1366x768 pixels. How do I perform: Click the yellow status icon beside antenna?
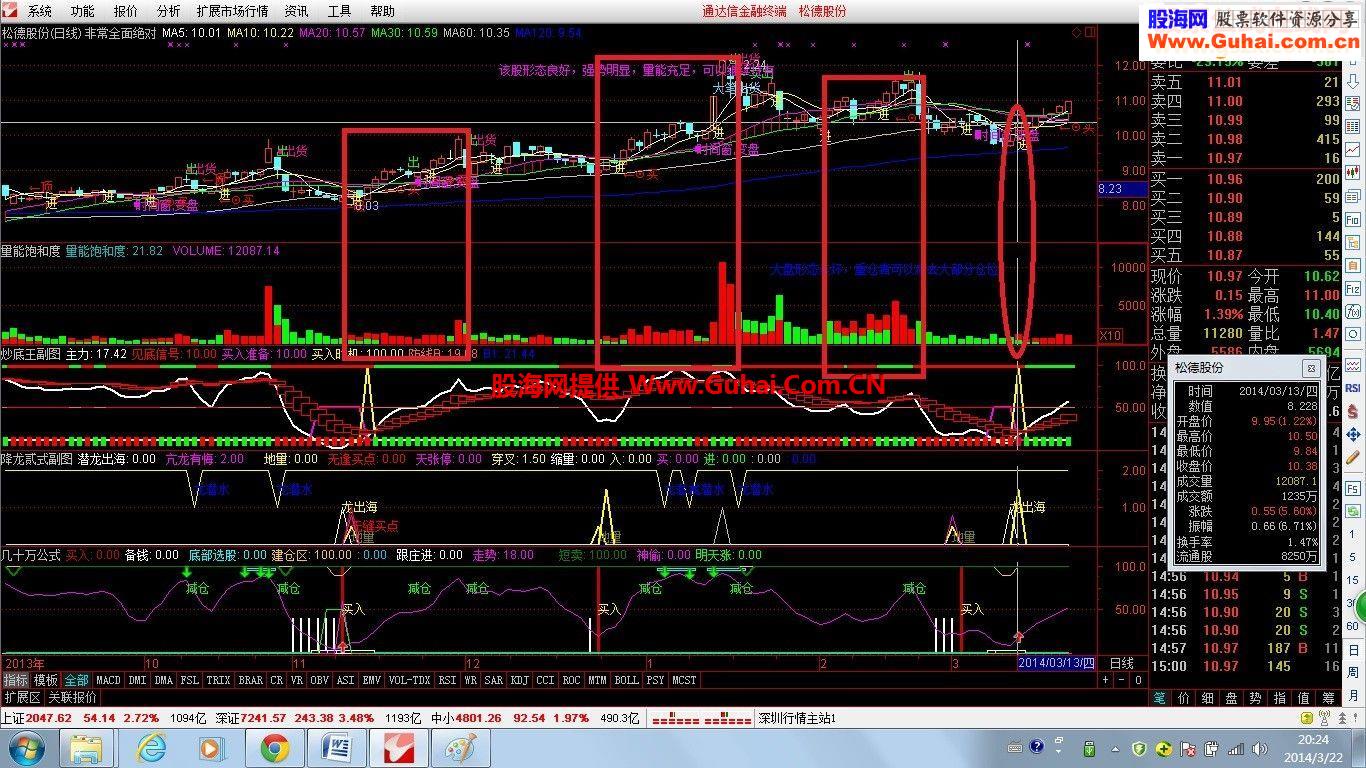click(1306, 718)
